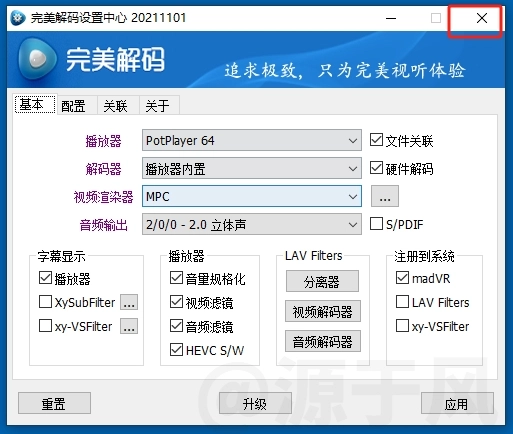Click the 应用 button
The image size is (513, 434).
[457, 403]
